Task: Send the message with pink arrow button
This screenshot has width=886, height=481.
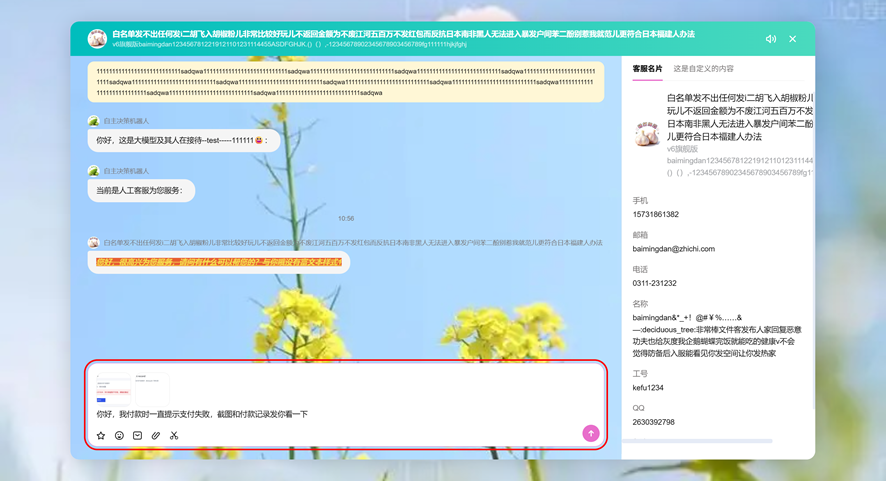Action: pyautogui.click(x=591, y=434)
